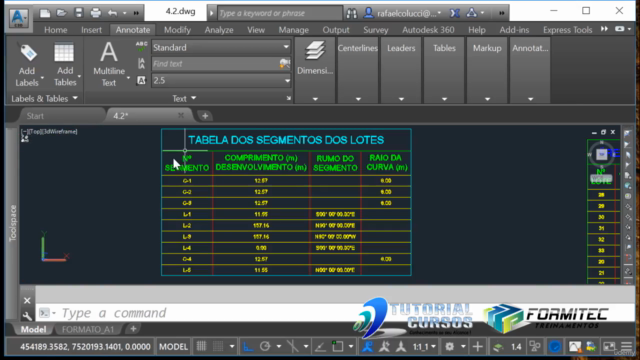Add a new layout with plus button
The height and width of the screenshot is (360, 640).
click(133, 329)
